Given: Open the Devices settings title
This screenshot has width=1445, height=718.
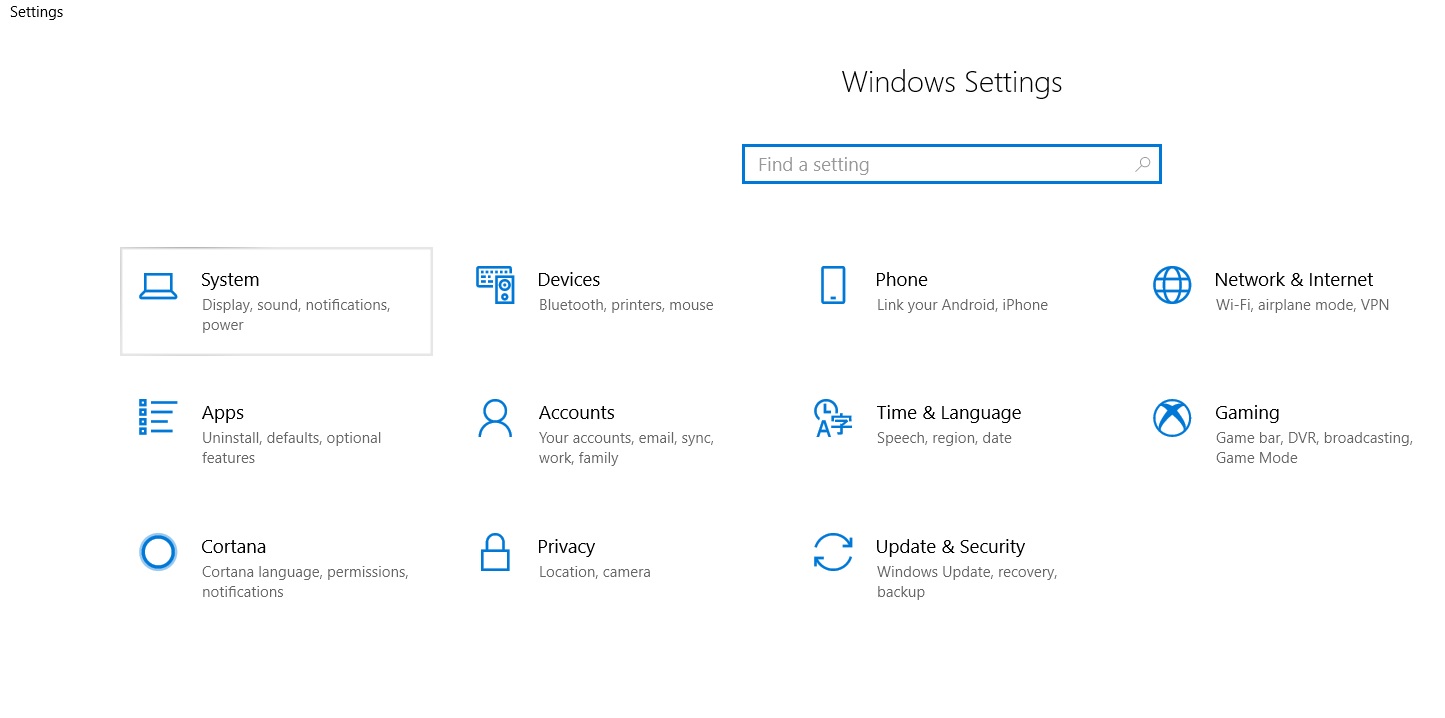Looking at the screenshot, I should coord(568,280).
